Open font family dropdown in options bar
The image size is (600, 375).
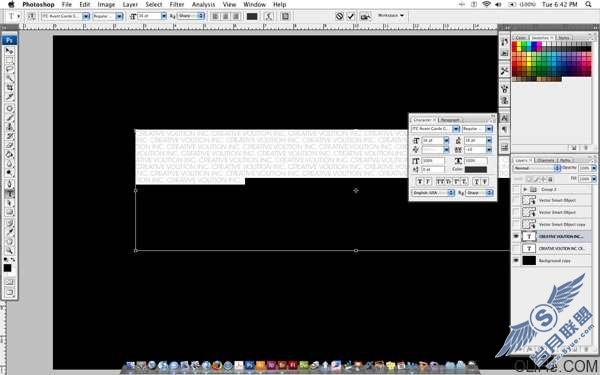pos(86,16)
